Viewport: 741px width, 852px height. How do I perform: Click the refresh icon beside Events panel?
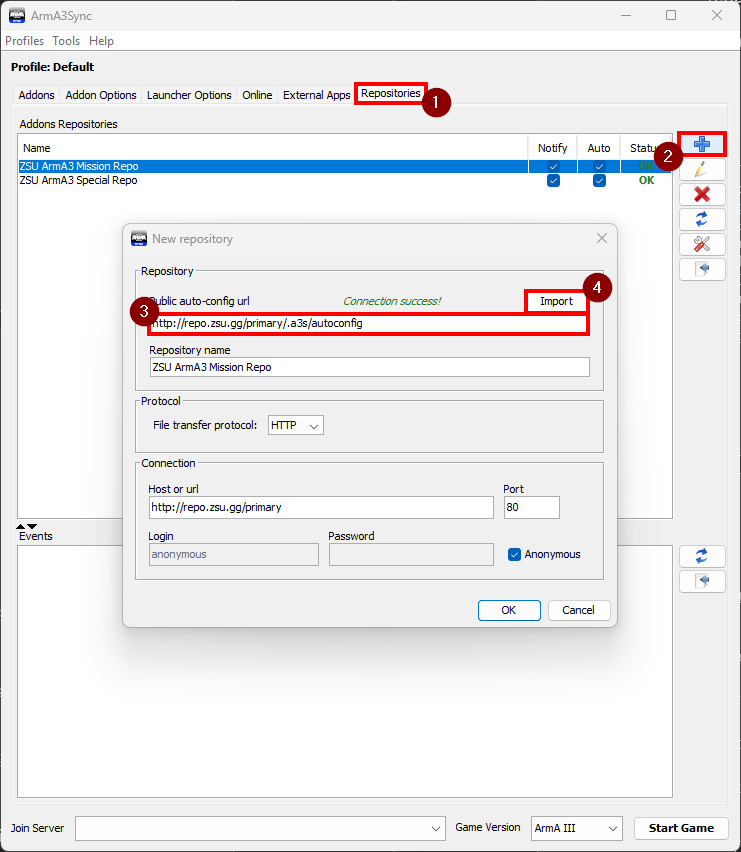[702, 556]
